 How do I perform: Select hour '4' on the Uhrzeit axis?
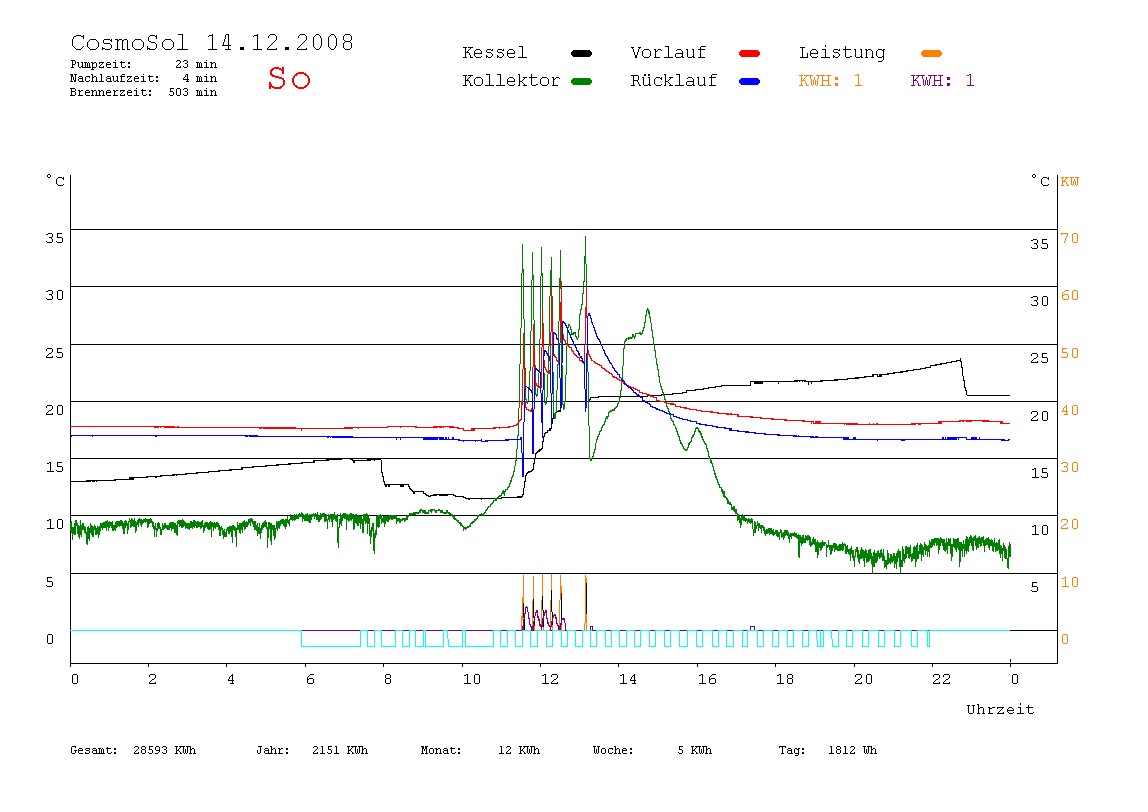231,679
